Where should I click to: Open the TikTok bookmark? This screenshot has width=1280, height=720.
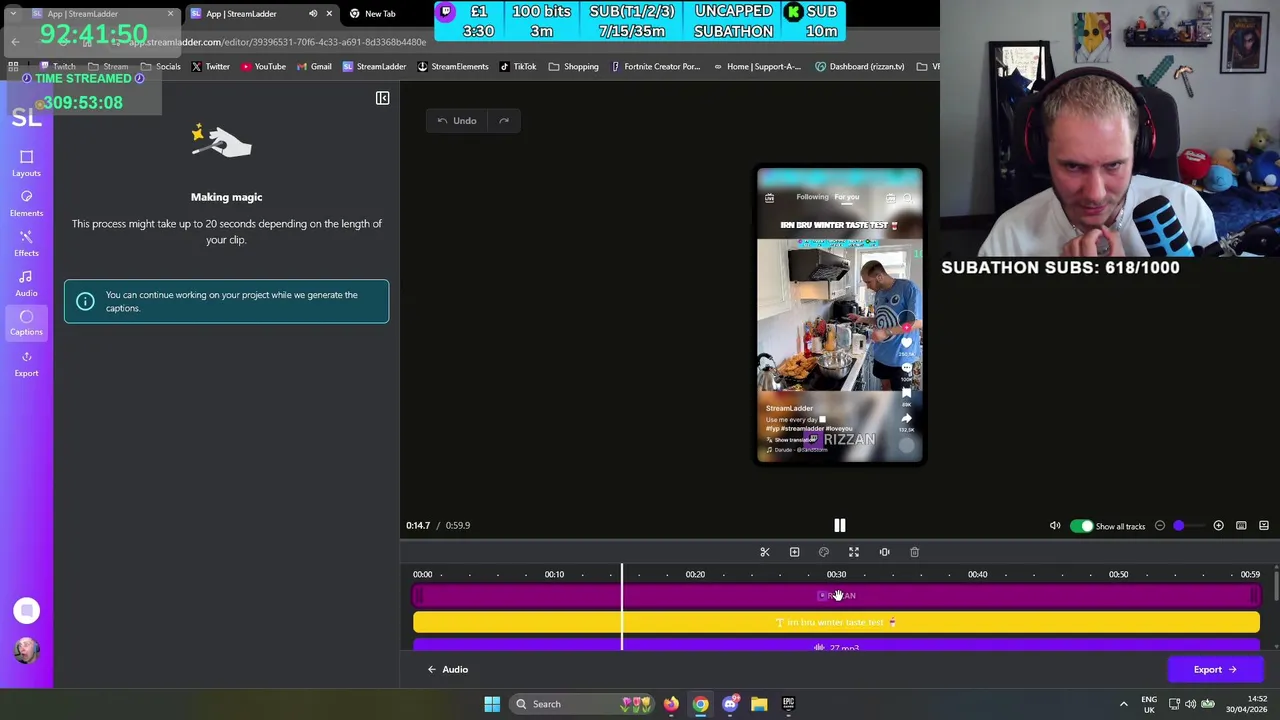(518, 67)
